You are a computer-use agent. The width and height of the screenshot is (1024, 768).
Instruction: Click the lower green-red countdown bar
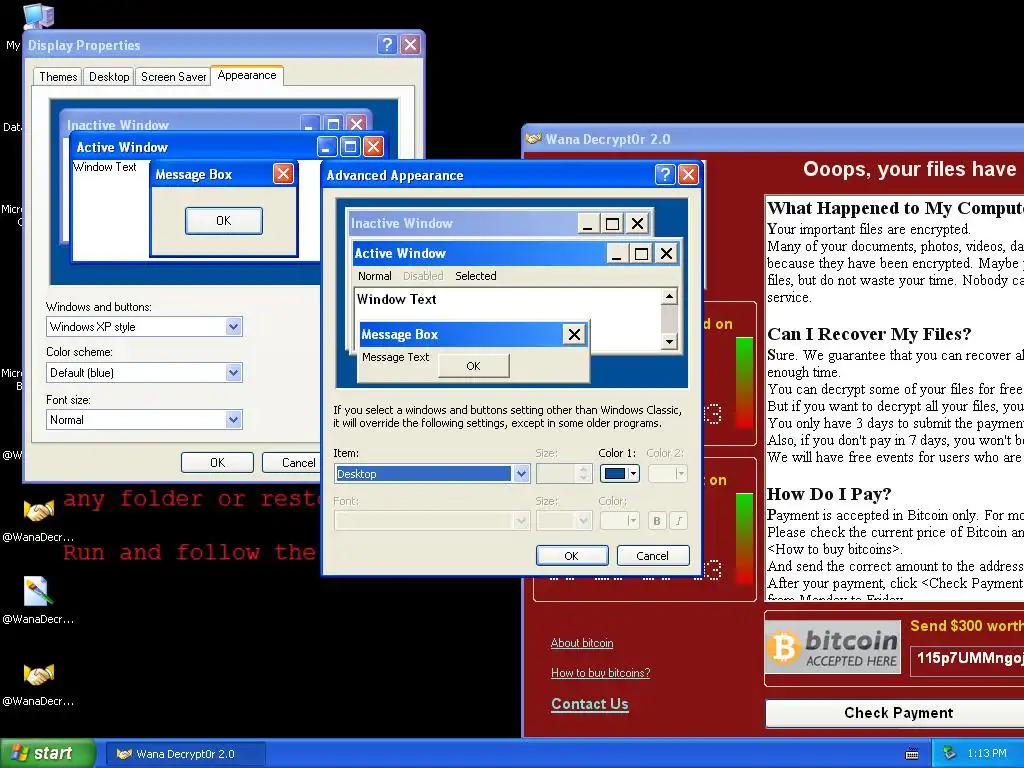(744, 538)
